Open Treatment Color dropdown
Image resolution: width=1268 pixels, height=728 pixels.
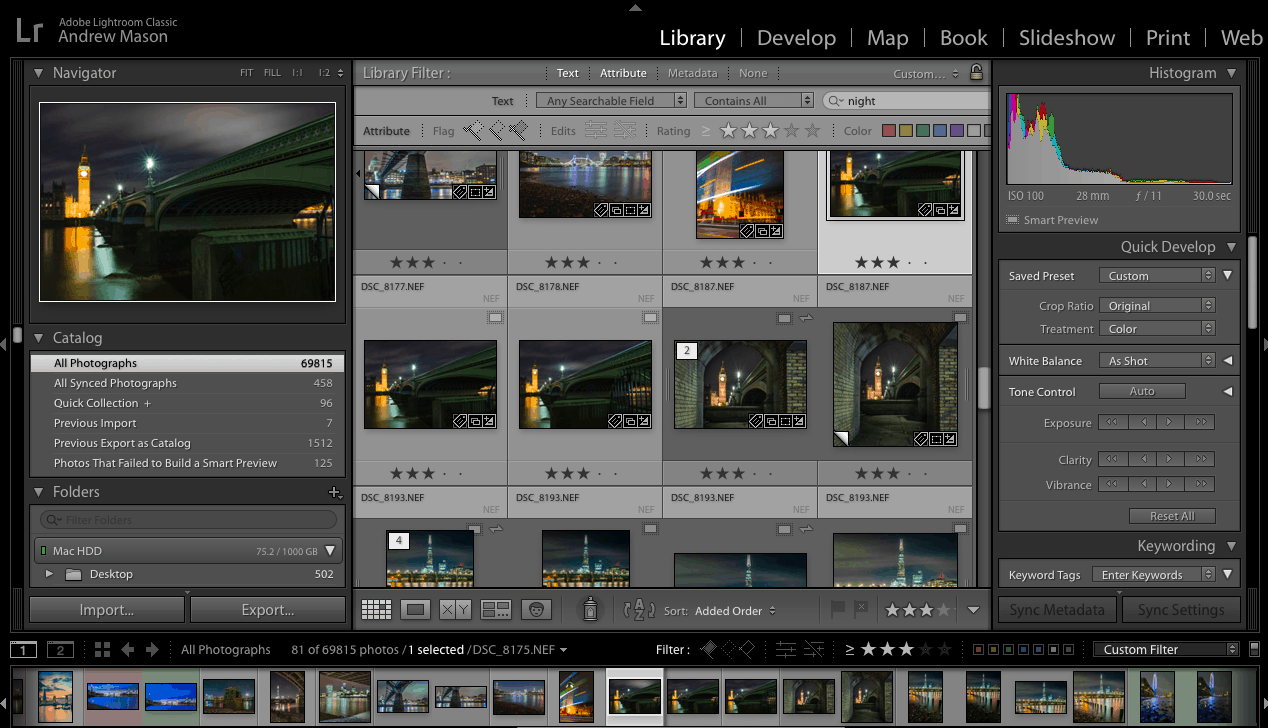click(1157, 328)
